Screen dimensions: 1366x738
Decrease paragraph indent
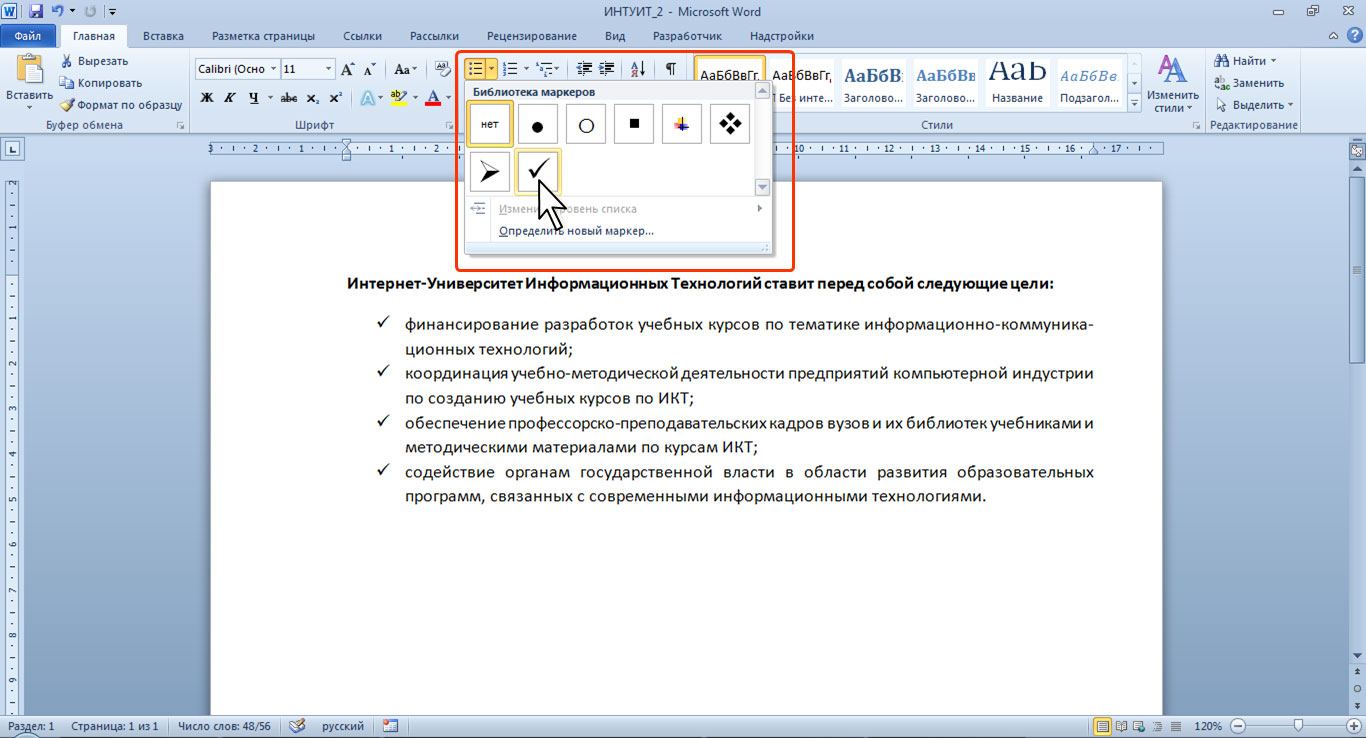click(x=585, y=69)
